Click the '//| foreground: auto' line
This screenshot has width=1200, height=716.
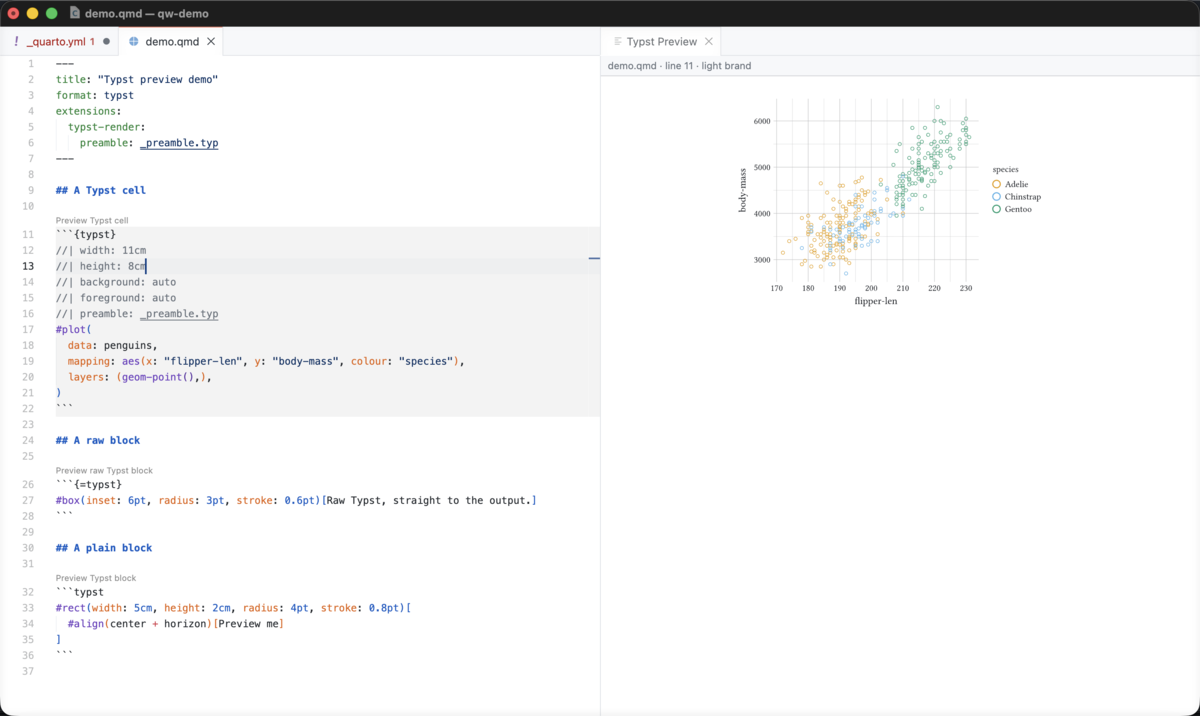116,298
